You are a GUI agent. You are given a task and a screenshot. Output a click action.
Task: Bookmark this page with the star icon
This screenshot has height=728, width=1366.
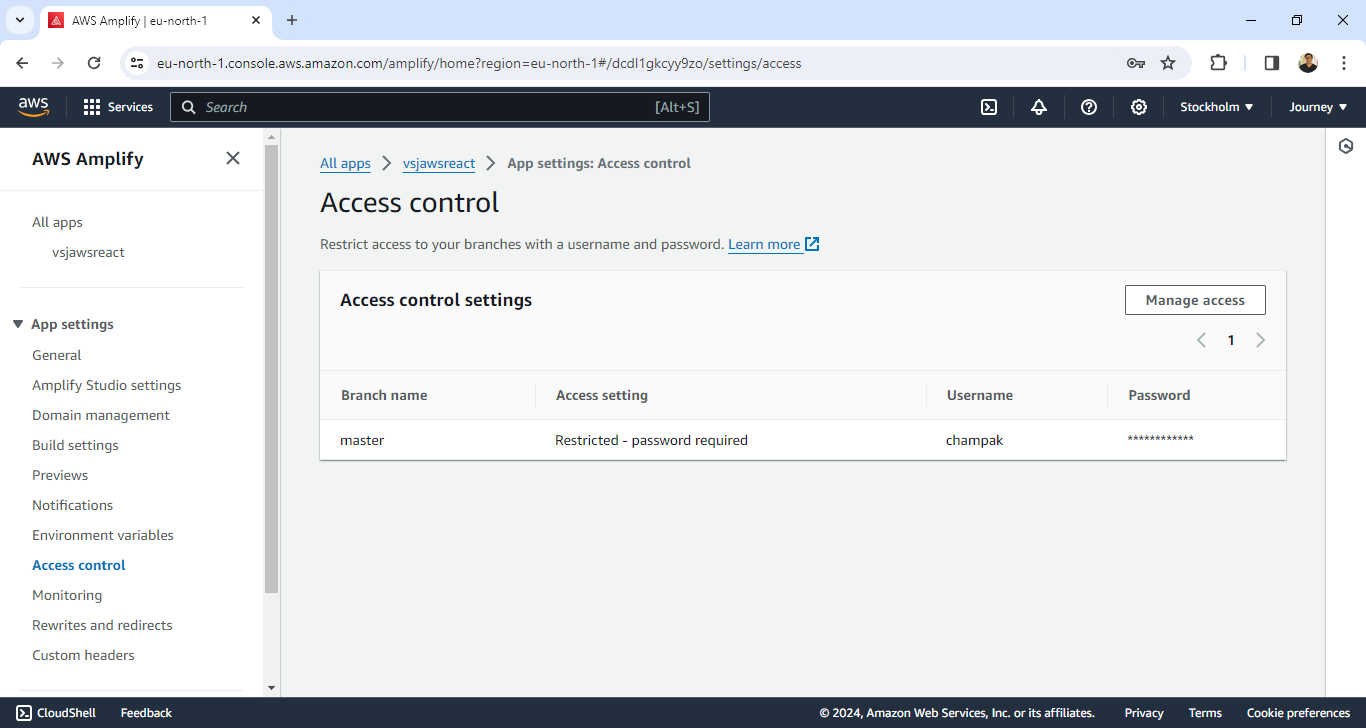(x=1168, y=63)
